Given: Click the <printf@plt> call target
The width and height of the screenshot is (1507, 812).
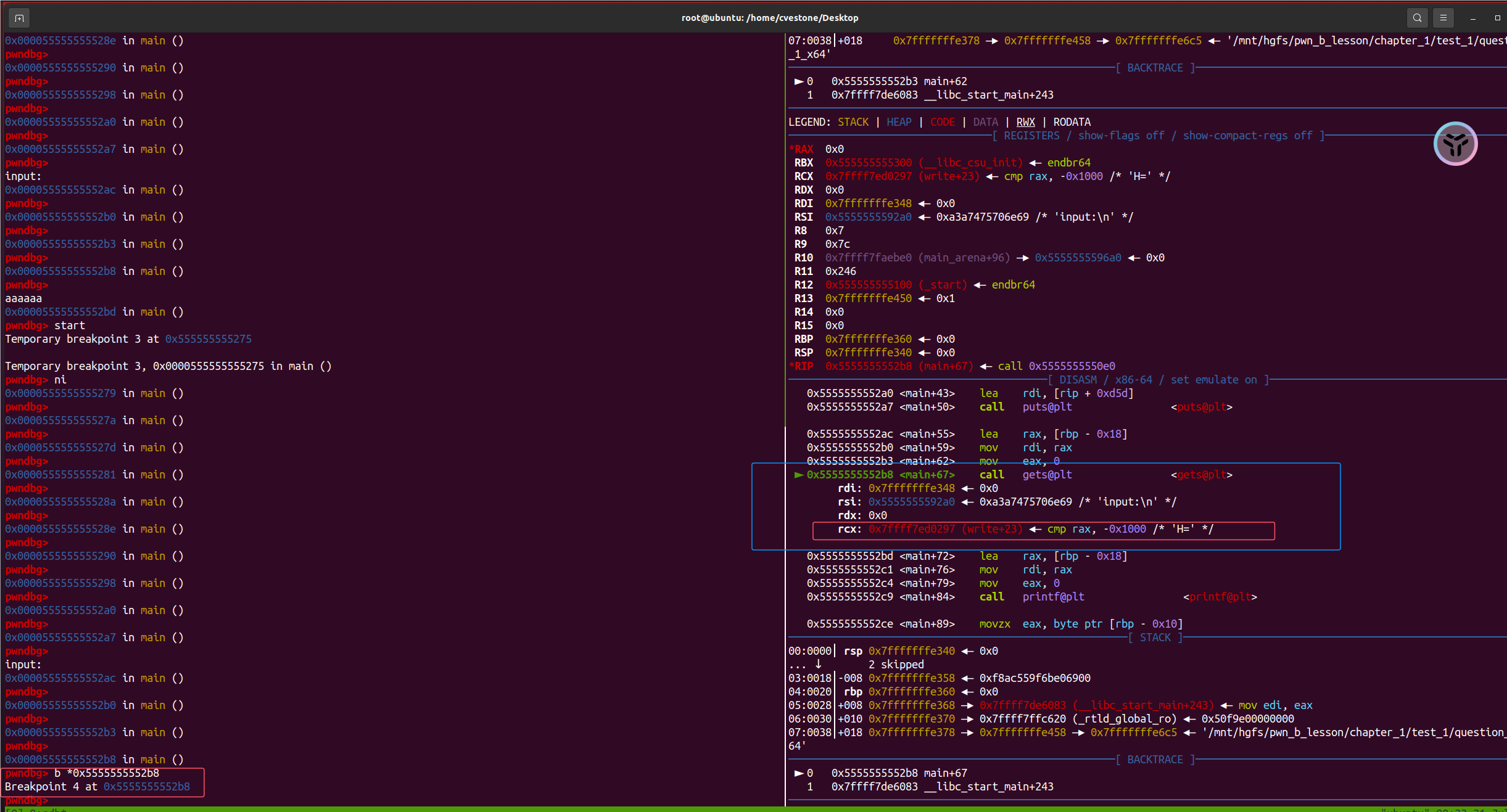Looking at the screenshot, I should (x=1220, y=597).
